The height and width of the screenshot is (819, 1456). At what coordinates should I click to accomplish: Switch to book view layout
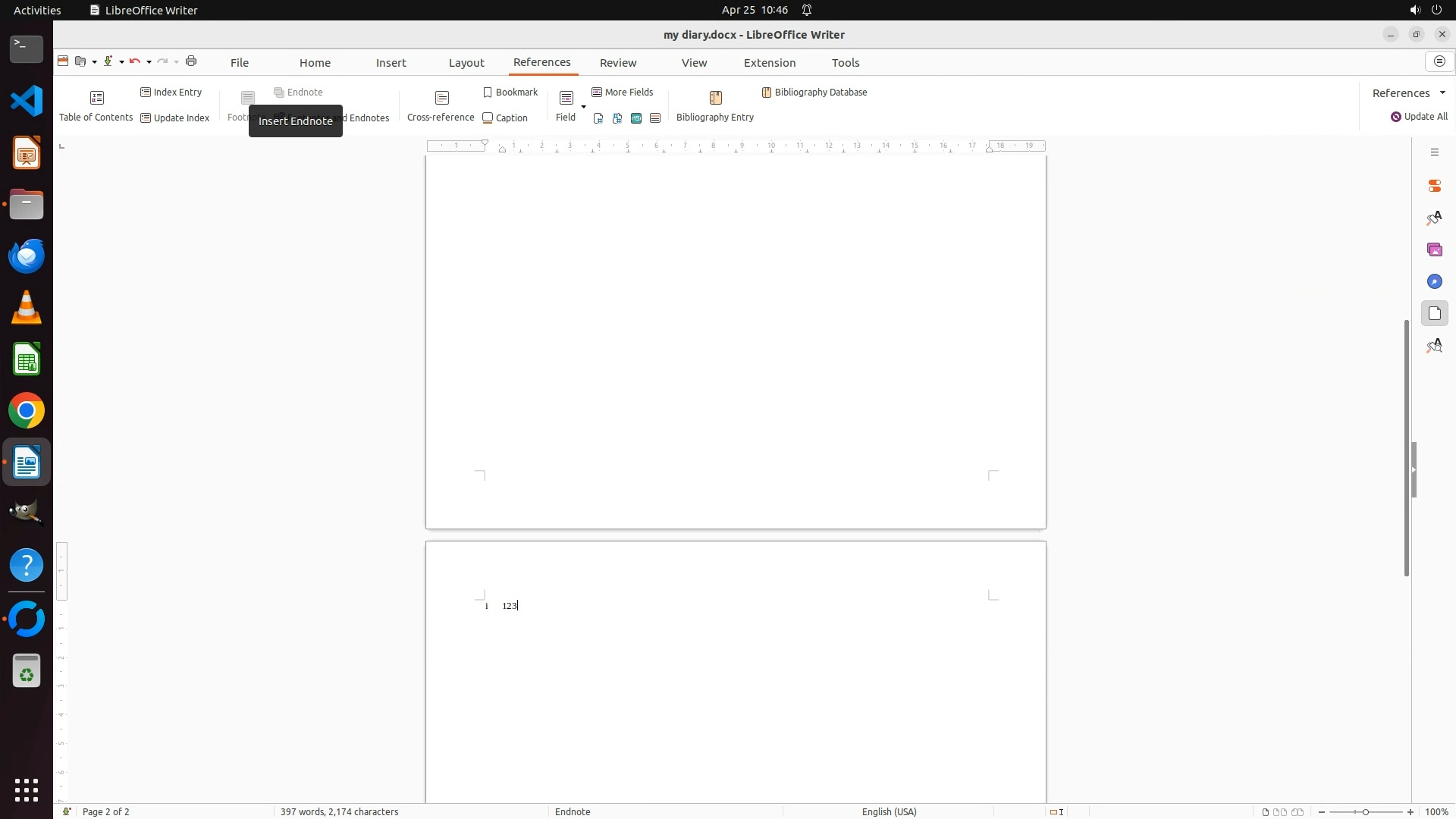tap(1298, 812)
